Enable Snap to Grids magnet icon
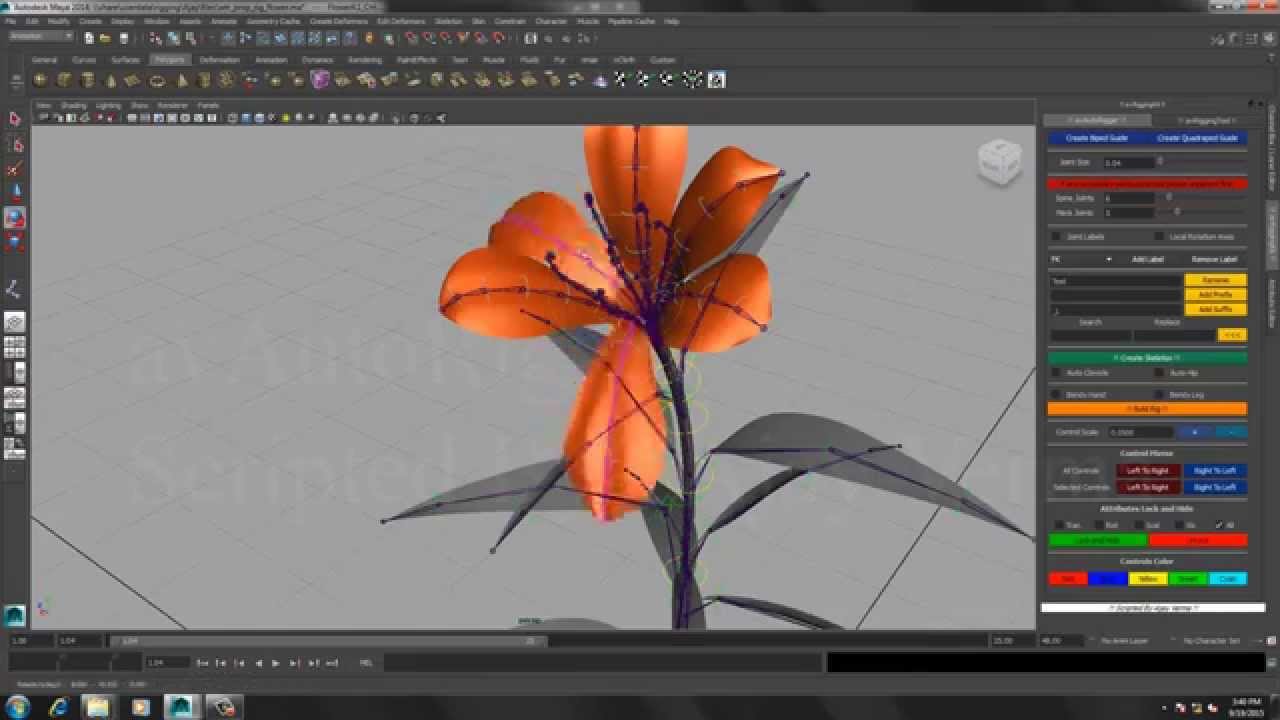1280x720 pixels. coord(412,38)
